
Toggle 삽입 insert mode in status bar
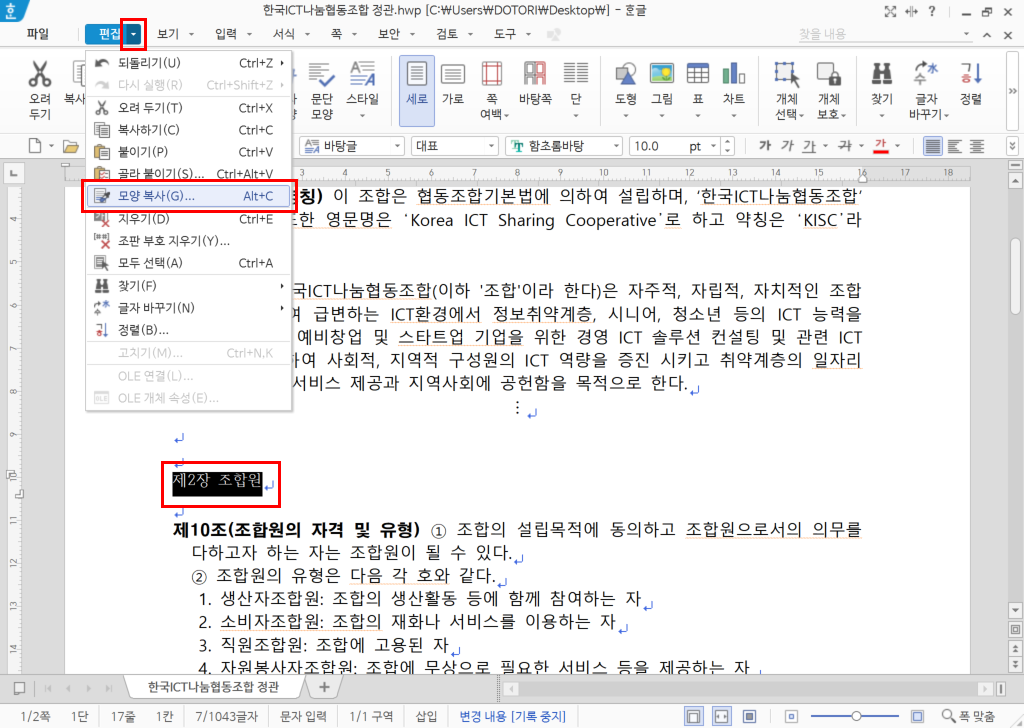tap(426, 716)
